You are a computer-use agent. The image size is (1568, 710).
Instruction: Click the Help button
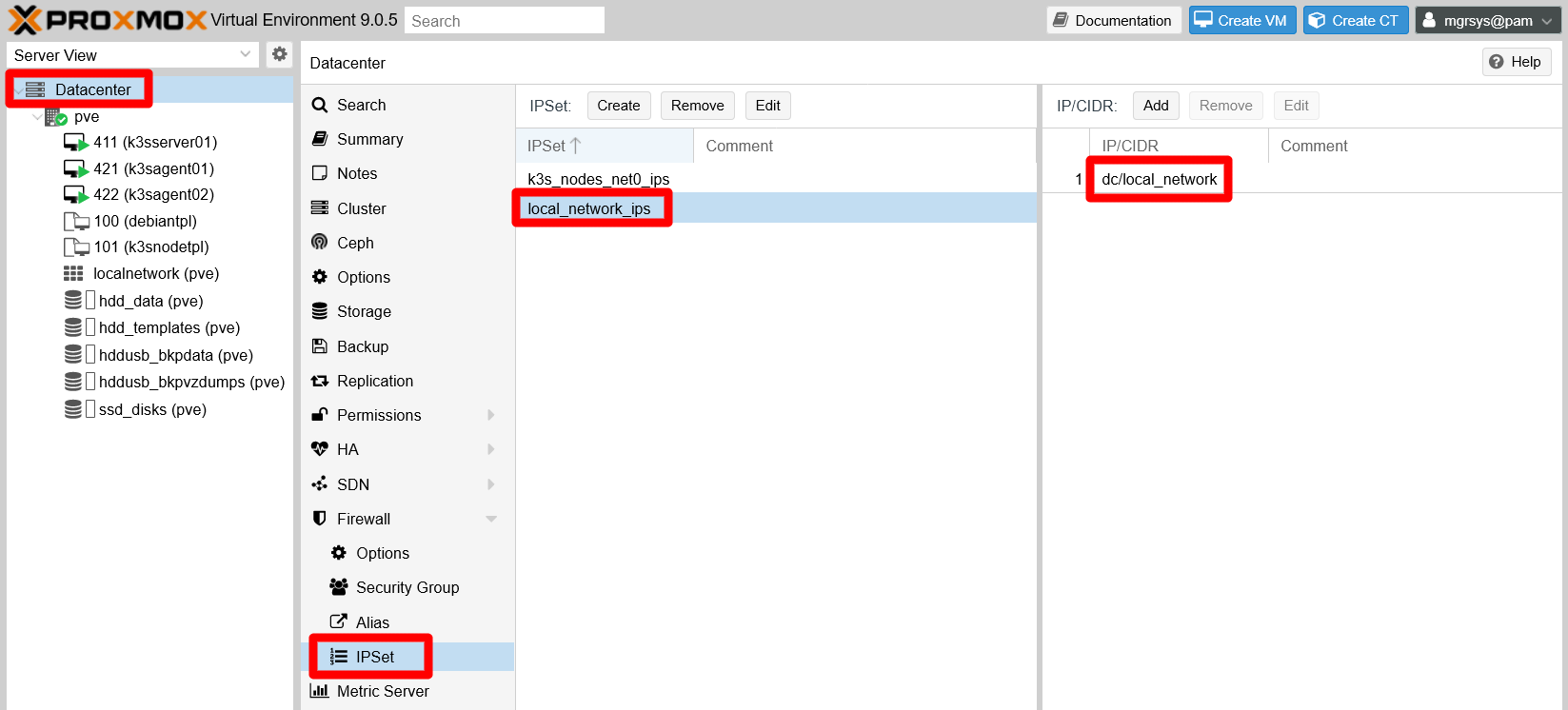pos(1517,62)
